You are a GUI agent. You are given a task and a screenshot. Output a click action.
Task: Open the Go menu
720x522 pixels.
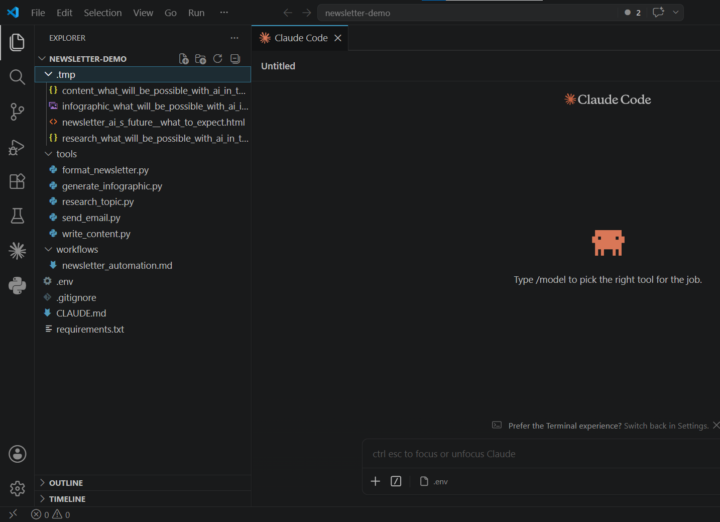pyautogui.click(x=170, y=13)
